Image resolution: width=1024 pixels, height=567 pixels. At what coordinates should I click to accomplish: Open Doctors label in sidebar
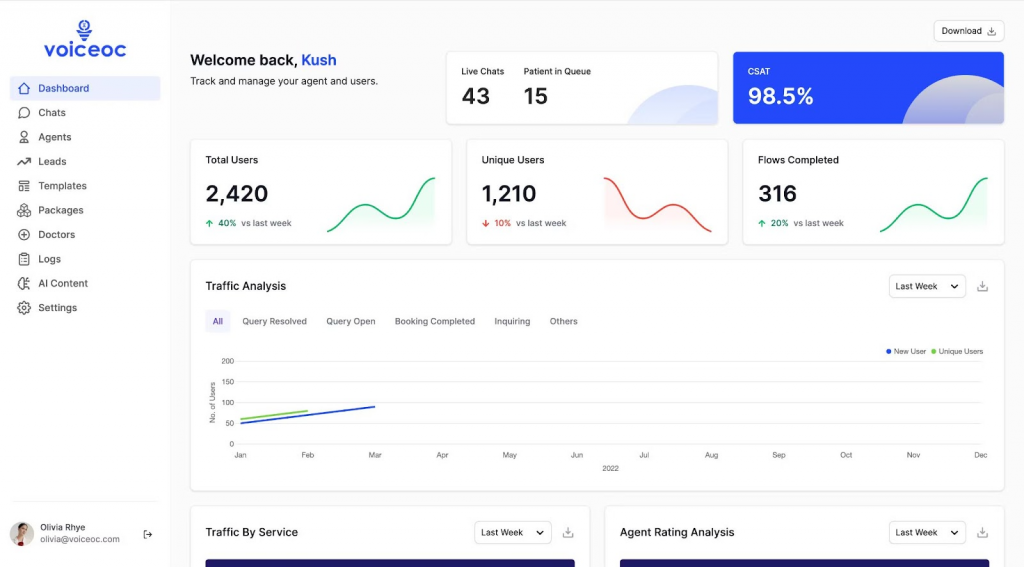click(56, 235)
